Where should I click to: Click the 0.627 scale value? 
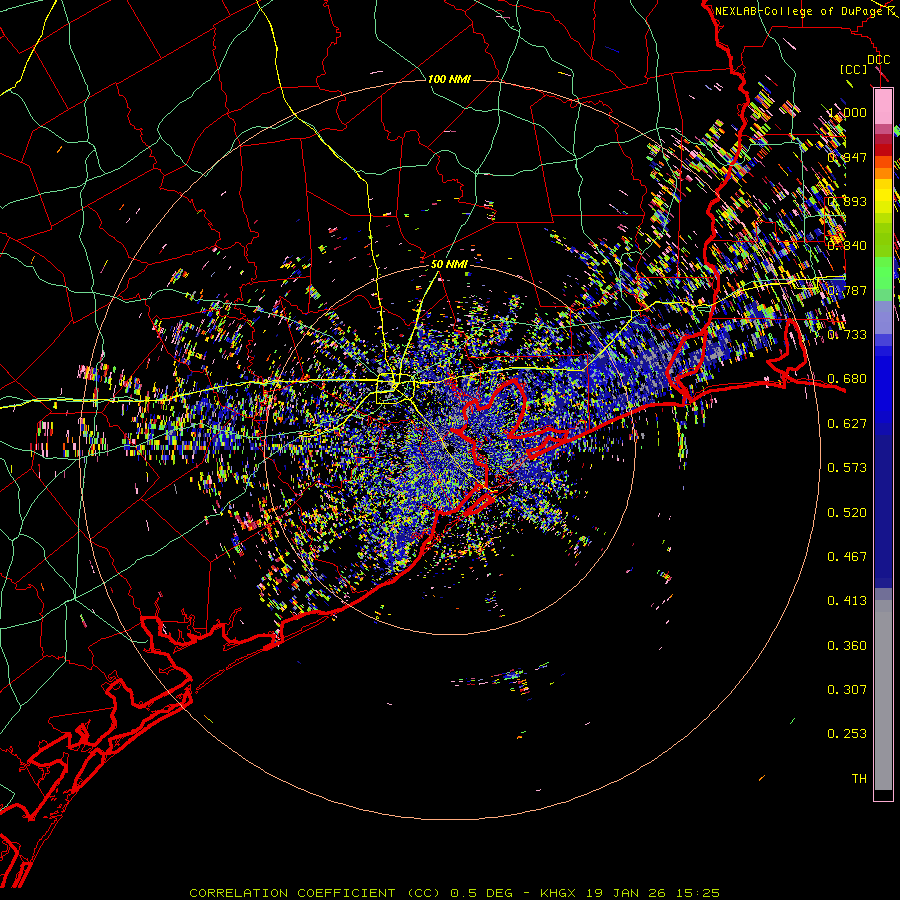847,424
